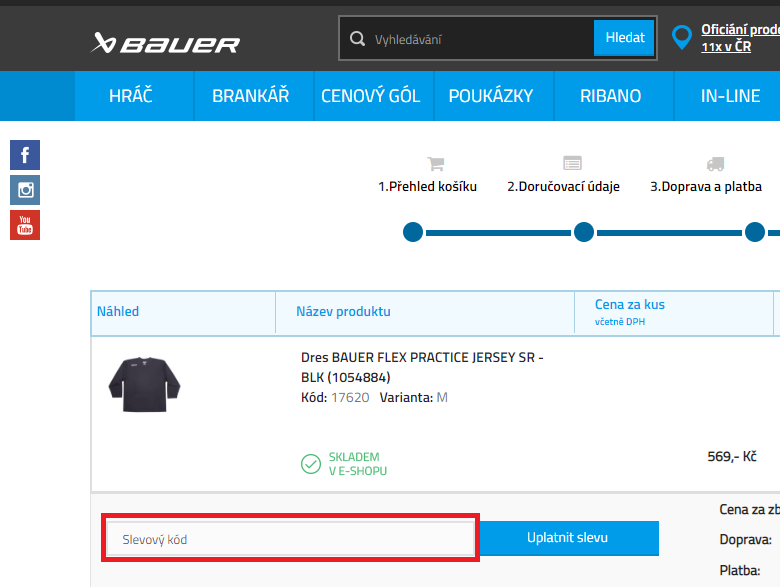The image size is (780, 587).
Task: Open the black jersey product thumbnail
Action: tap(144, 384)
